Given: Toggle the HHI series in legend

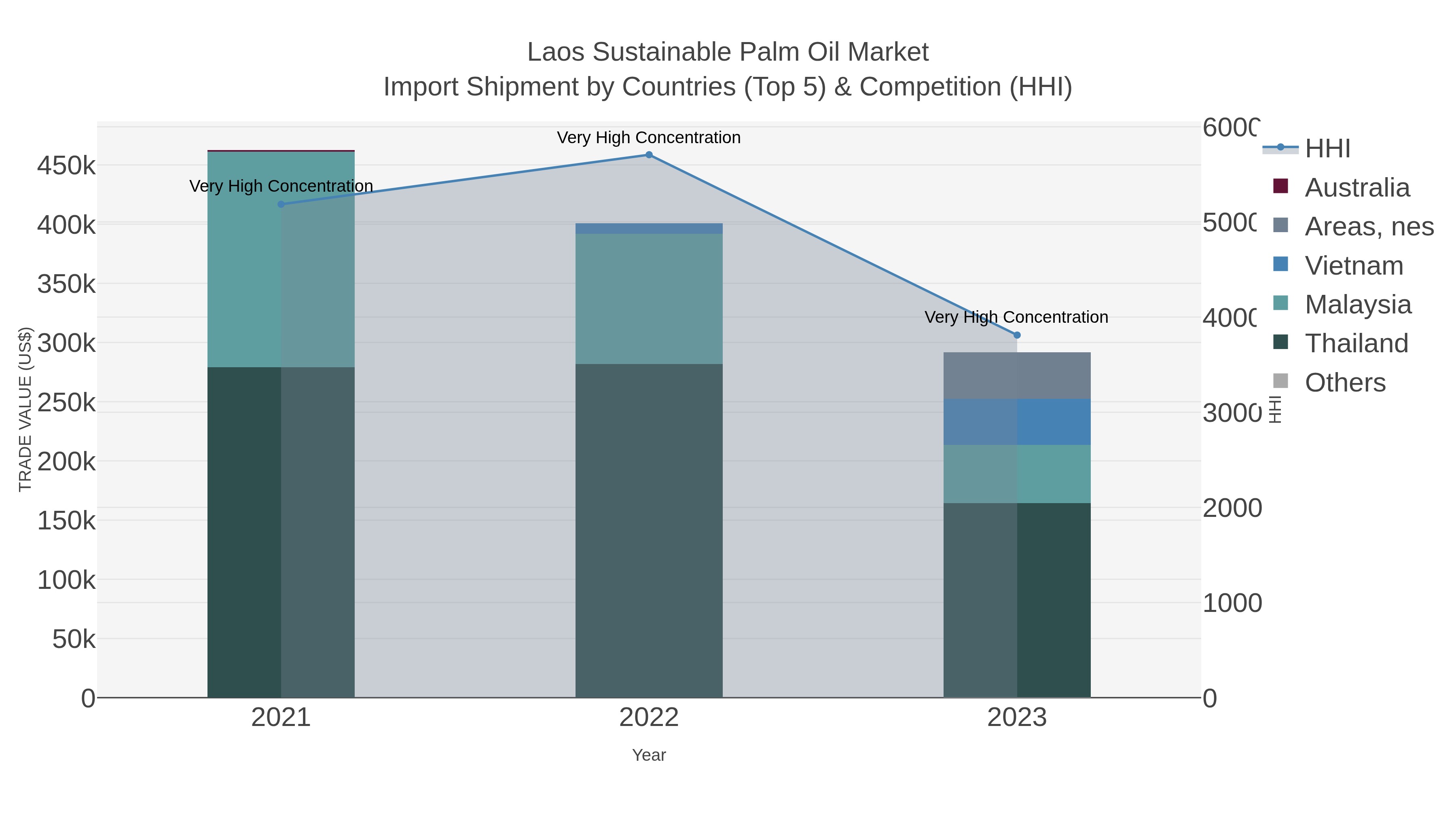Looking at the screenshot, I should pos(1306,149).
